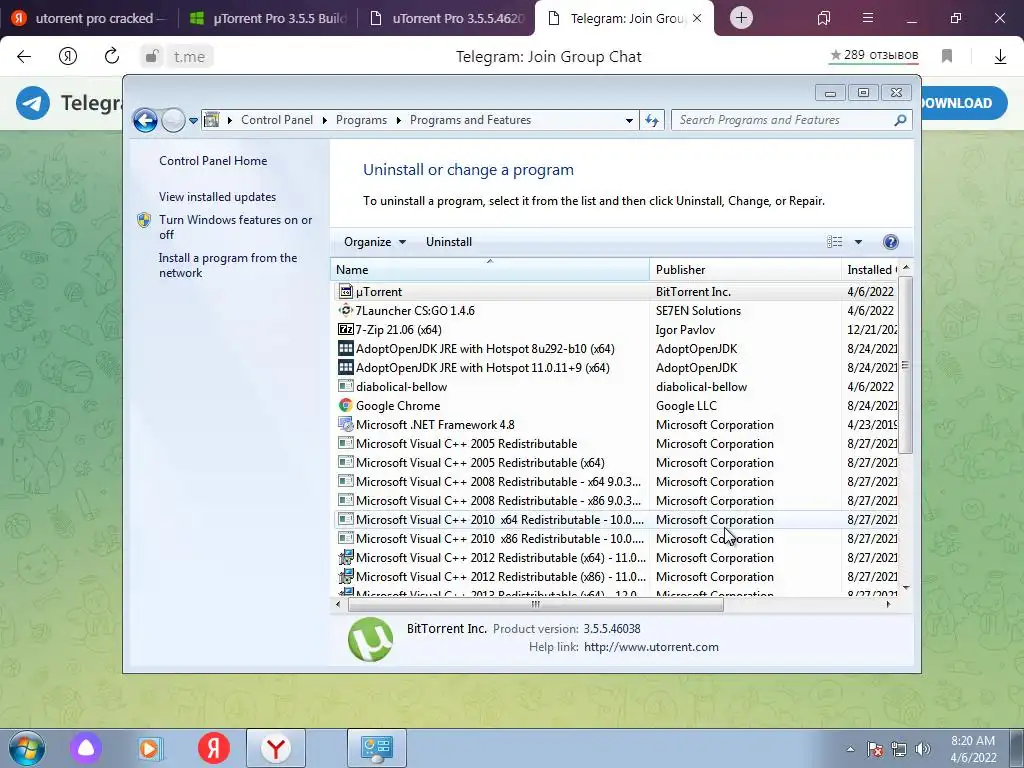Click the horizontal scroll right arrow
The width and height of the screenshot is (1024, 768).
[888, 605]
